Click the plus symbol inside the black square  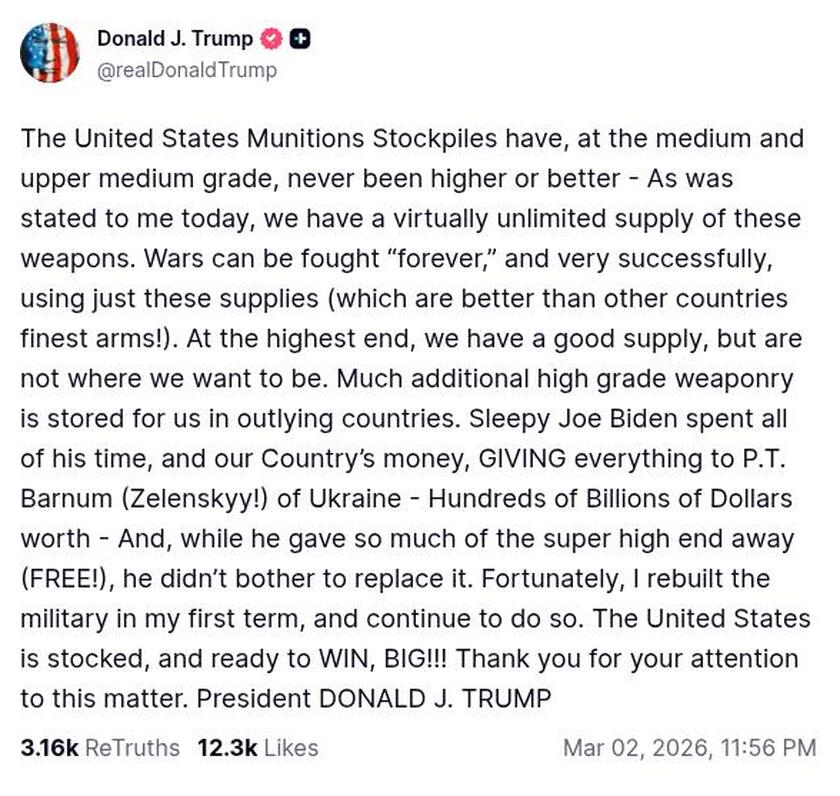(x=301, y=40)
